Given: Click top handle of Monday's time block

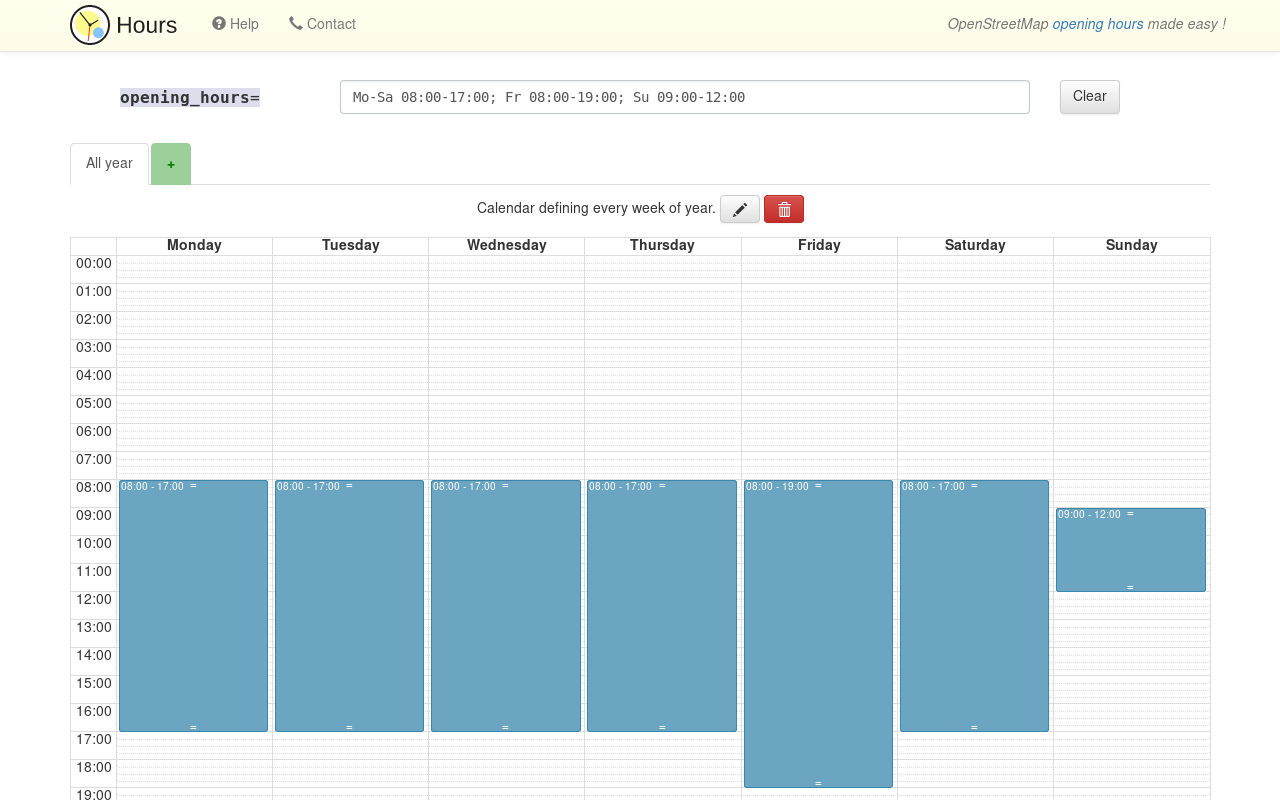Looking at the screenshot, I should click(x=193, y=486).
